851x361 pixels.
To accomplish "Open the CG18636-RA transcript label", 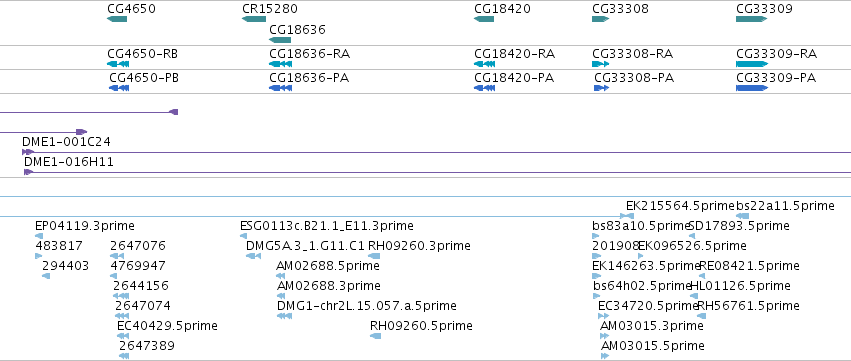I will pos(309,54).
